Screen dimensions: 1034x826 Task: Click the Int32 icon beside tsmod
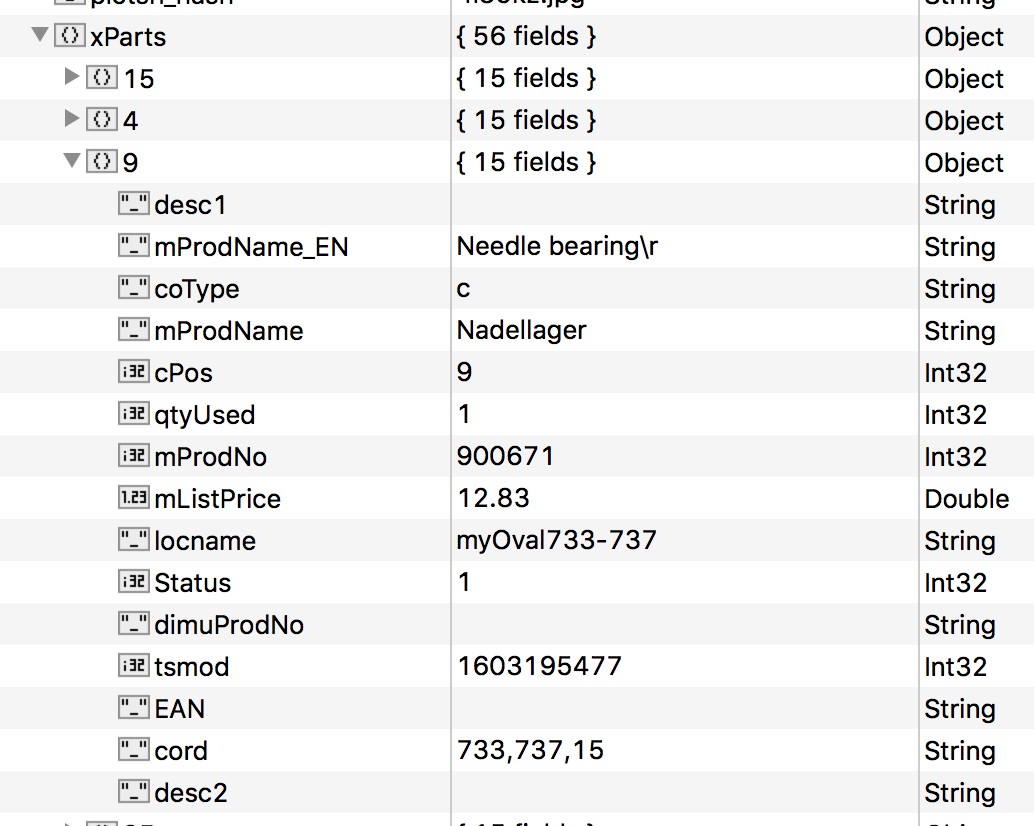coord(133,667)
